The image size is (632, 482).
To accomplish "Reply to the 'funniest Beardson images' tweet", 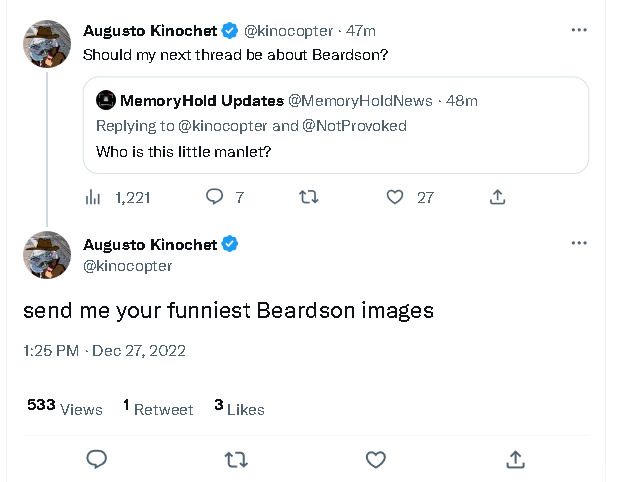I will 97,459.
